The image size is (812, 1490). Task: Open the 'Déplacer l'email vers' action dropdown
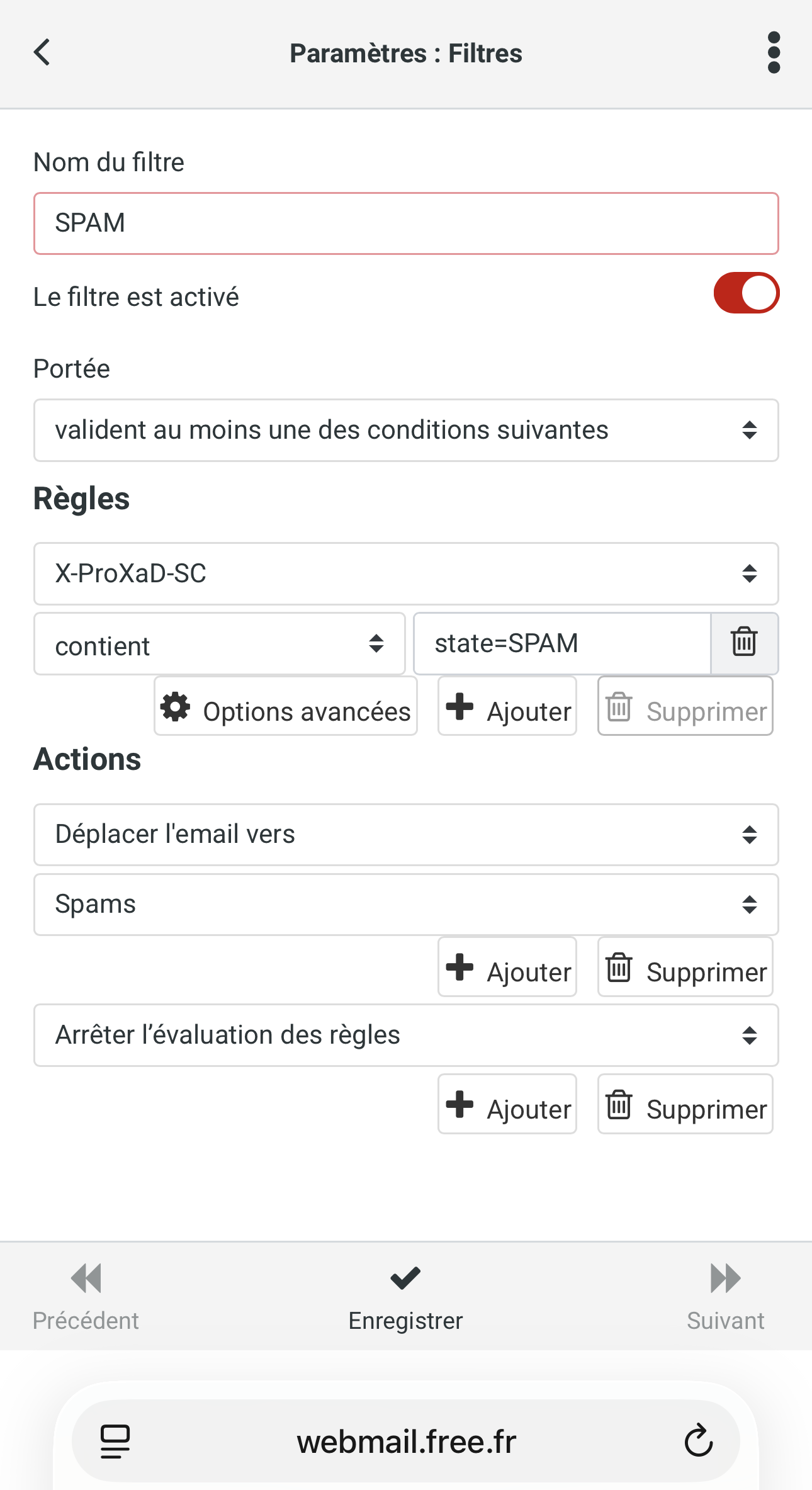pyautogui.click(x=406, y=835)
